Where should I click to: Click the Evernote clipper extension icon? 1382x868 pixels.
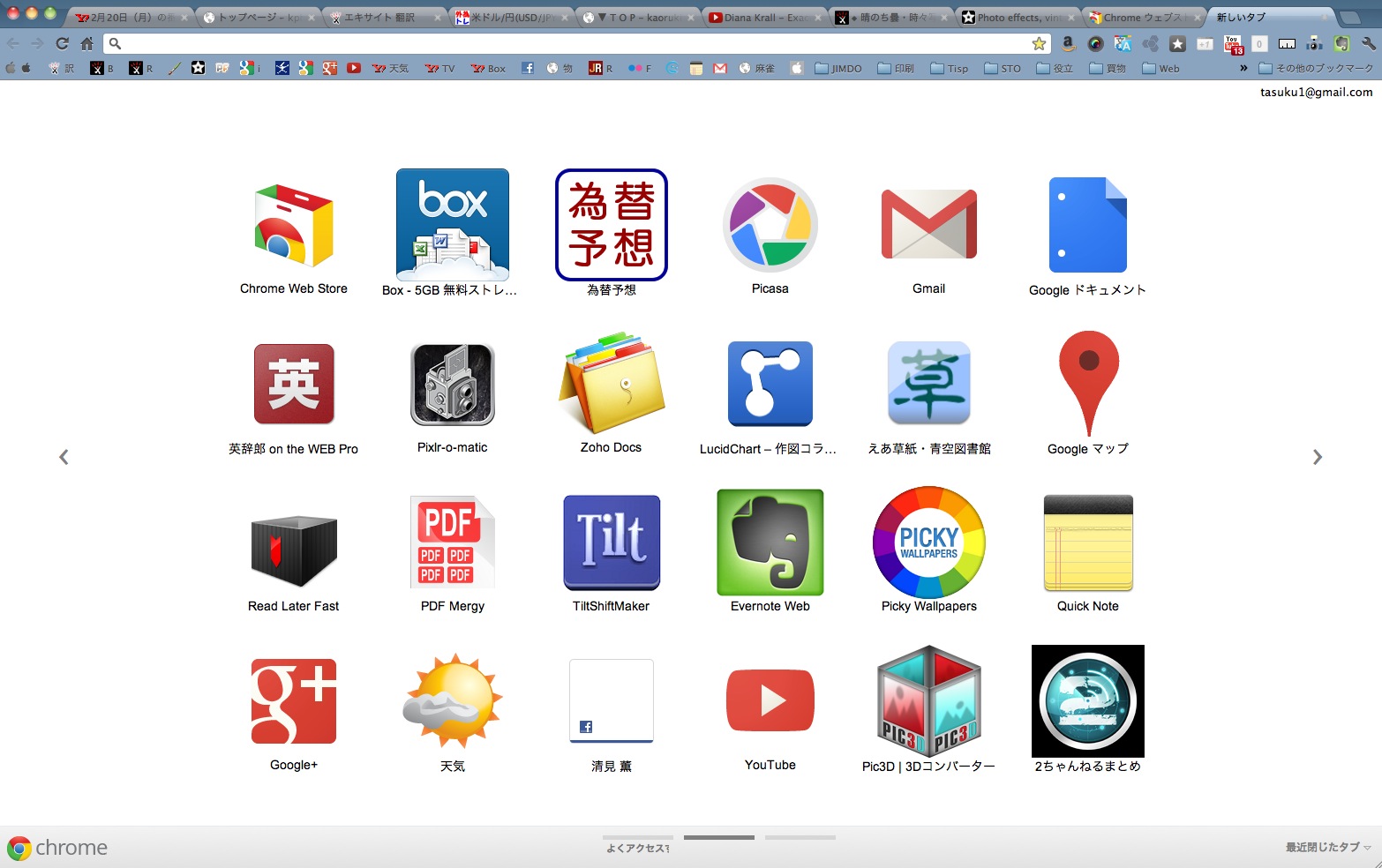pos(1341,43)
